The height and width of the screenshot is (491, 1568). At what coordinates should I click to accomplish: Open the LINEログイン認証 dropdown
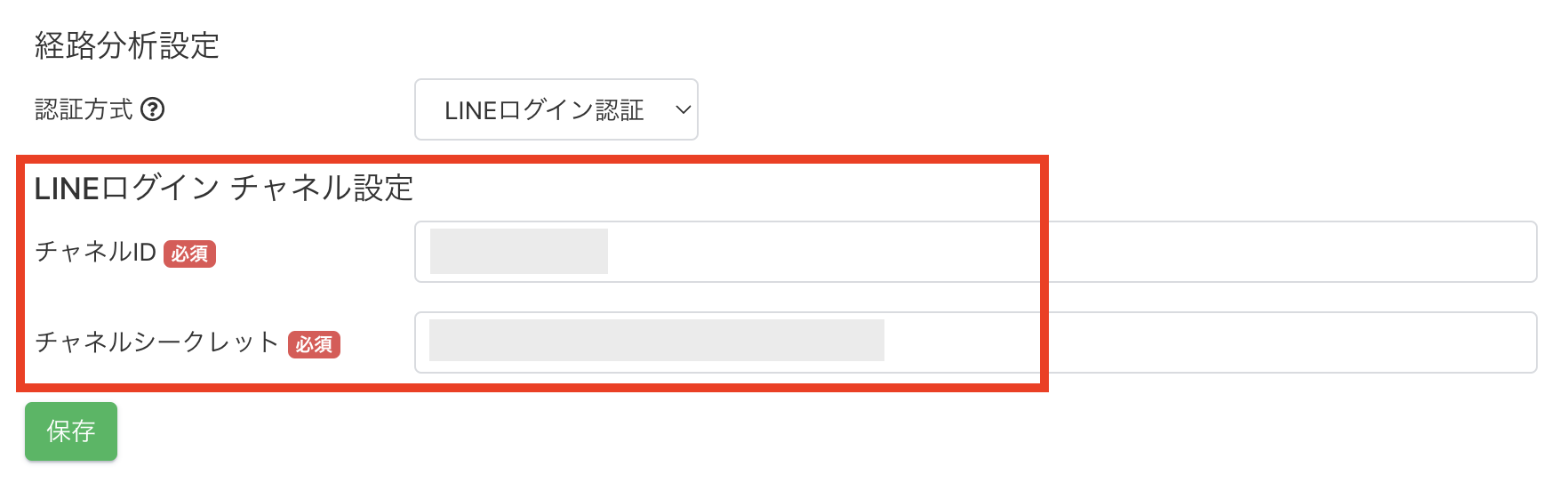556,109
